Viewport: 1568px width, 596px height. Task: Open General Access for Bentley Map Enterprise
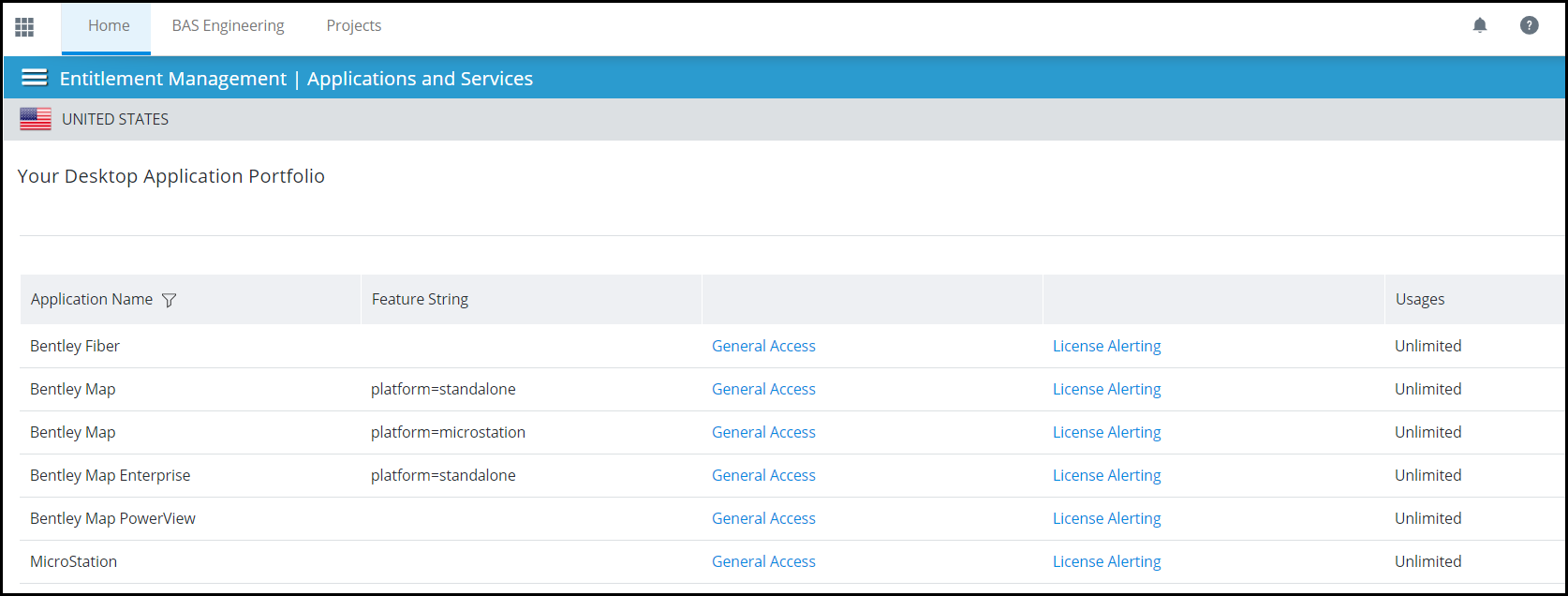pyautogui.click(x=763, y=475)
